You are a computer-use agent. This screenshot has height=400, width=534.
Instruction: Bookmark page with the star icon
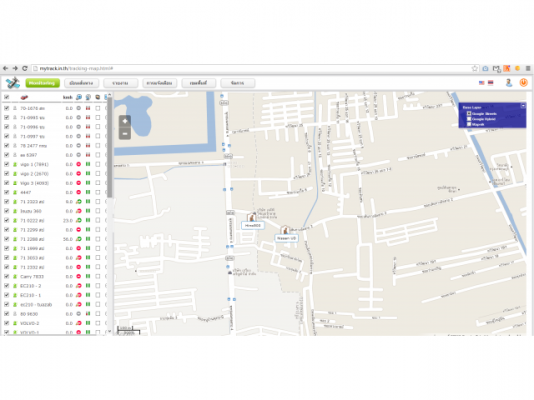475,68
